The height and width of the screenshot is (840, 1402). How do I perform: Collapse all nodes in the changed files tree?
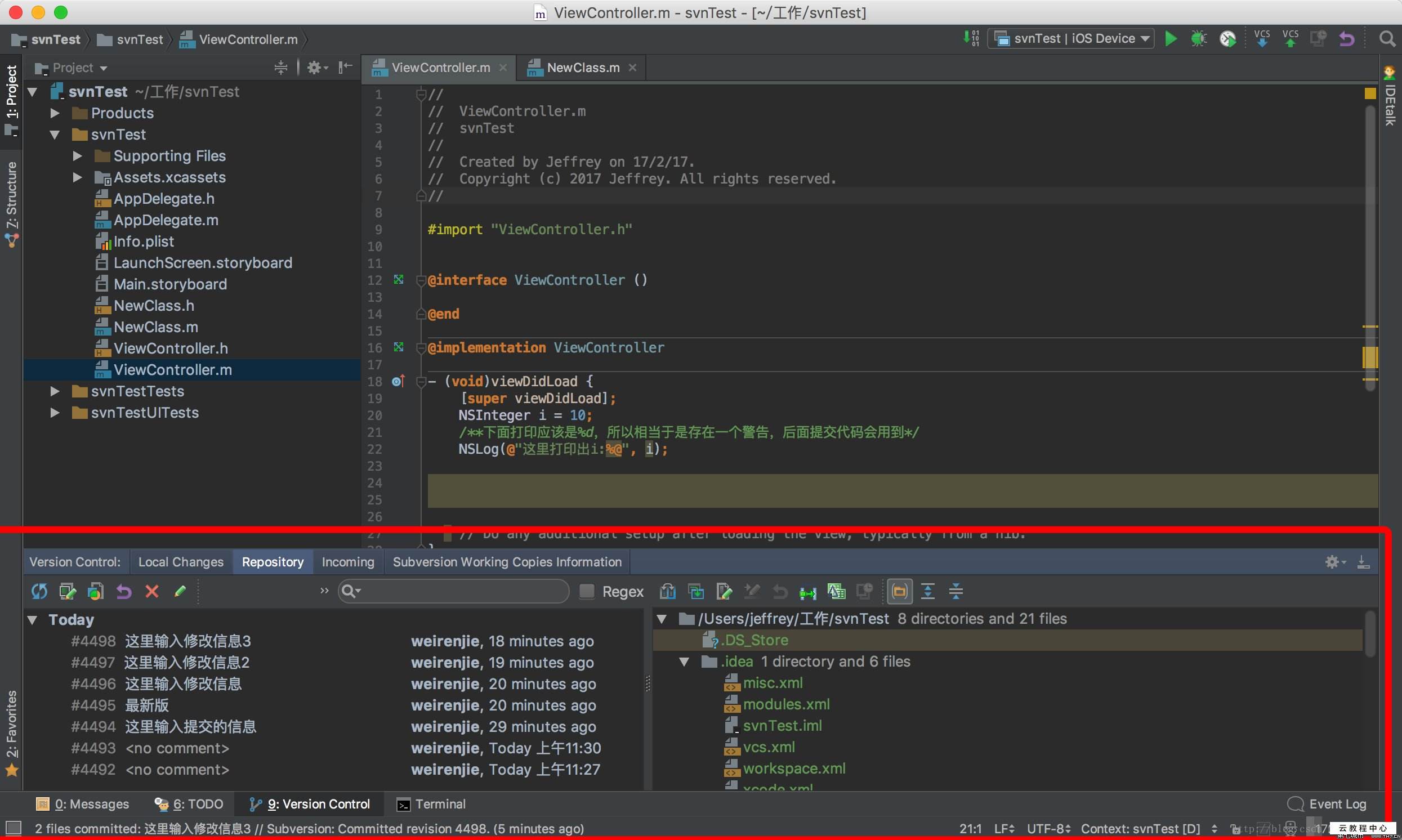[x=955, y=592]
